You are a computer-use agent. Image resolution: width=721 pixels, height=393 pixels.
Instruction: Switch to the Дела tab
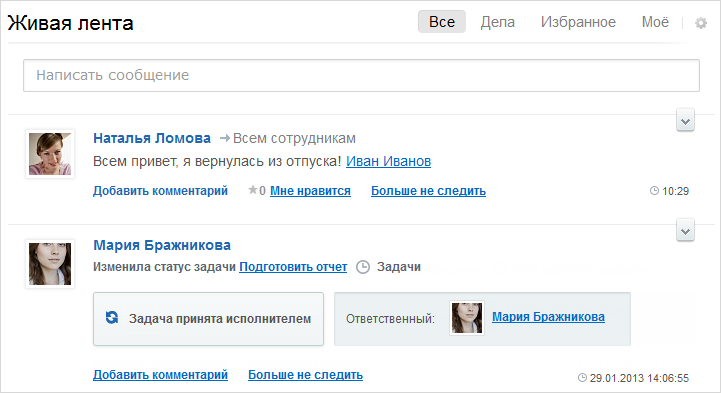(x=498, y=22)
